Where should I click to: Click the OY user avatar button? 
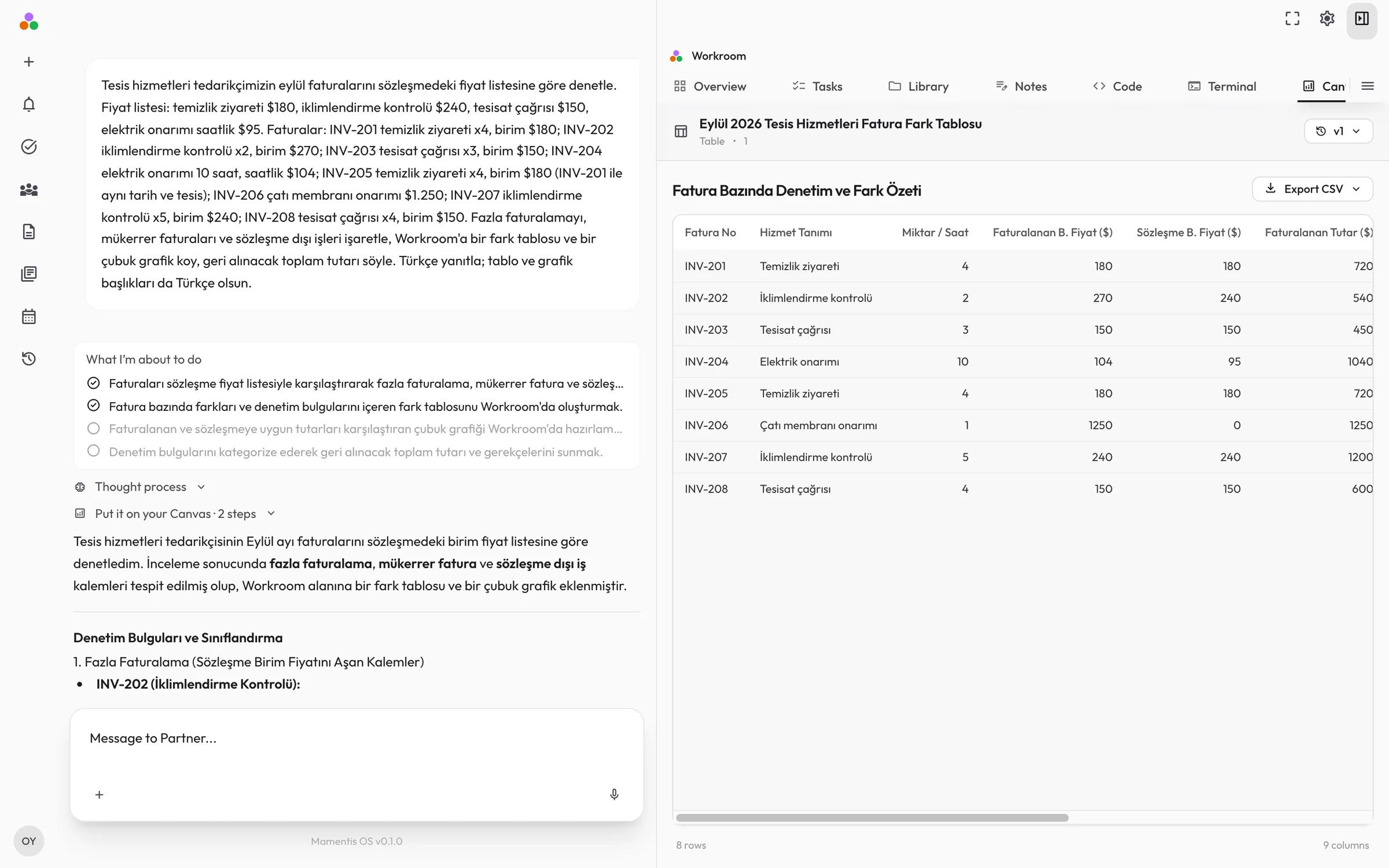[28, 841]
